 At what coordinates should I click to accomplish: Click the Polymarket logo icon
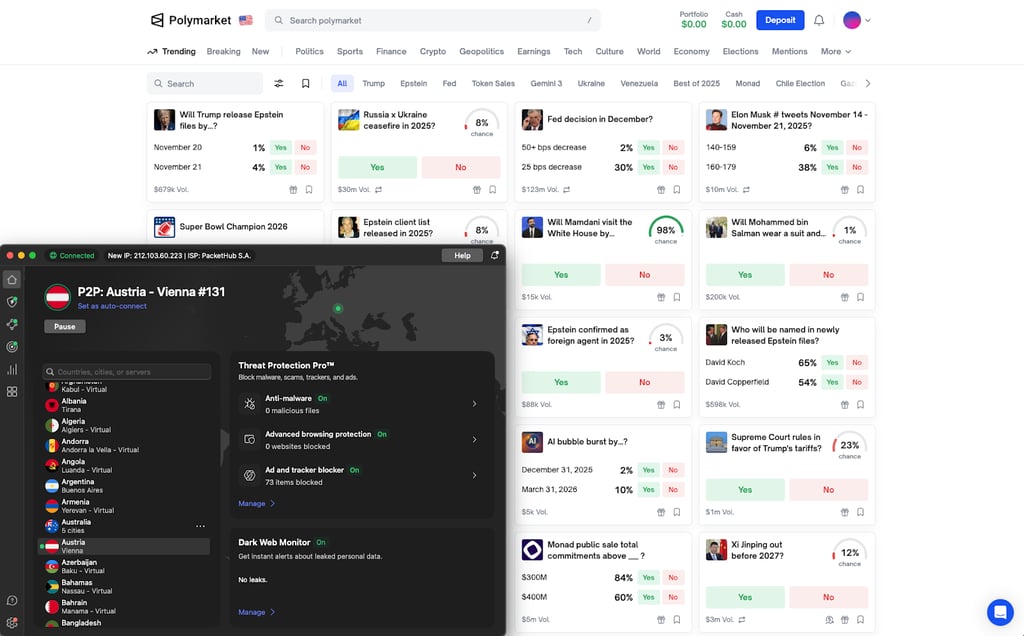point(157,20)
